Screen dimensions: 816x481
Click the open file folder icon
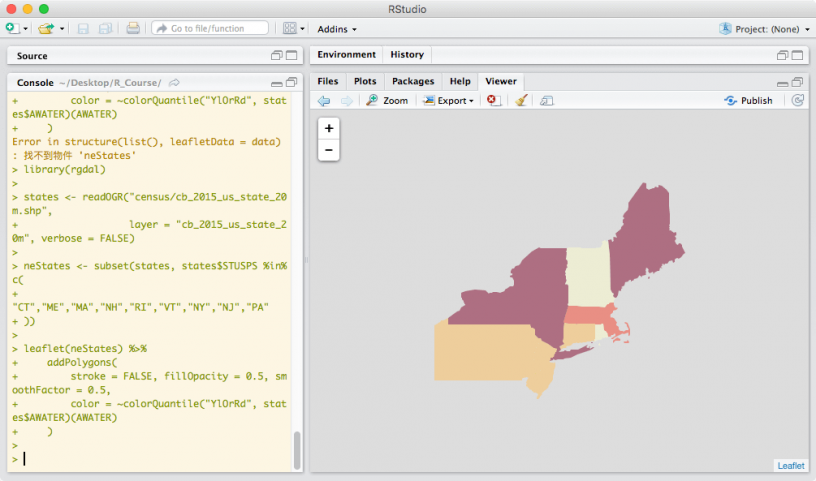click(45, 28)
